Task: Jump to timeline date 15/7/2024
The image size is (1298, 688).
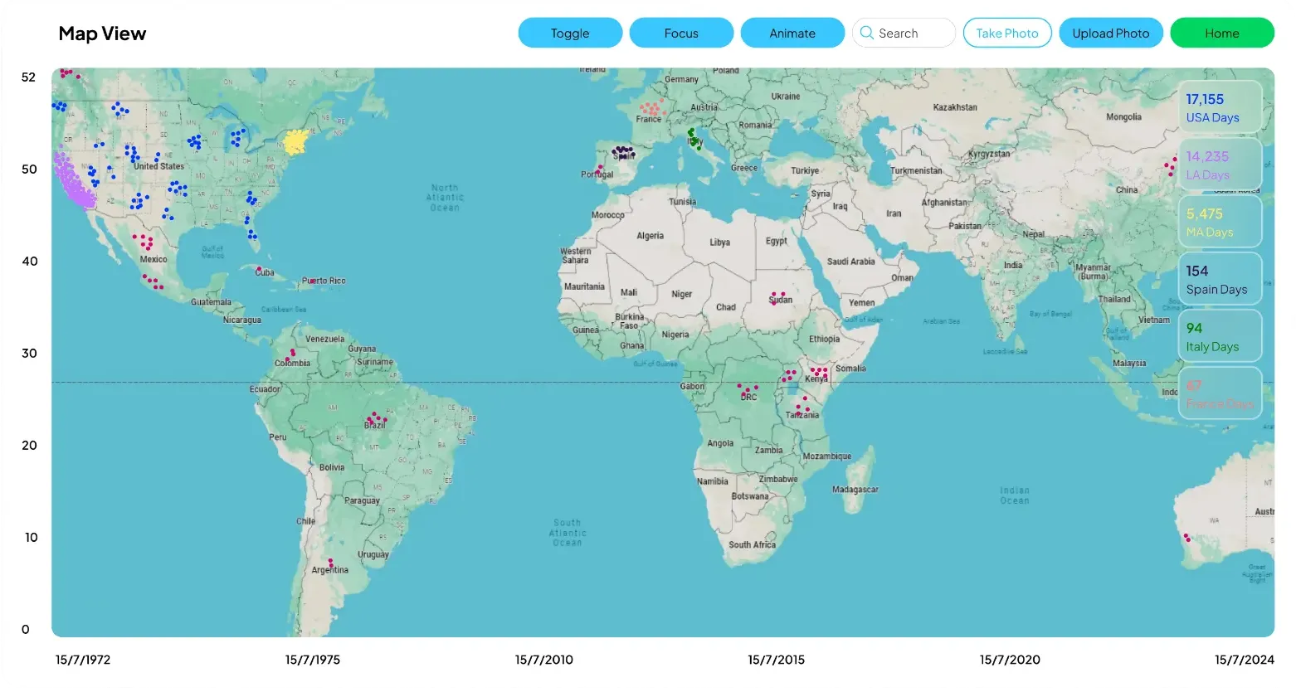Action: click(1244, 660)
